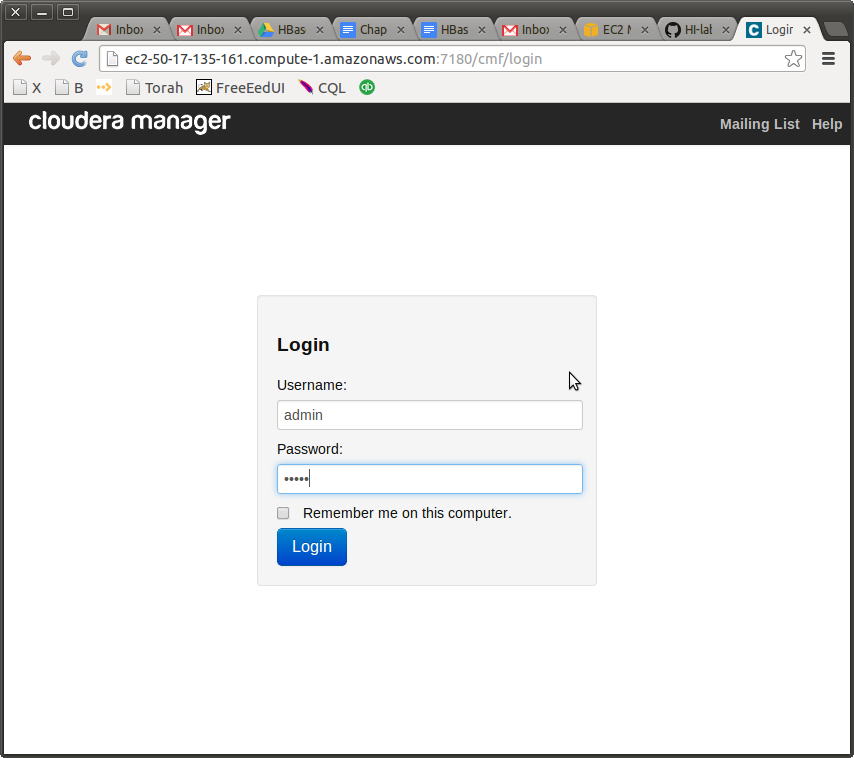Switch to the first Gmail Inbox tab

coord(126,29)
